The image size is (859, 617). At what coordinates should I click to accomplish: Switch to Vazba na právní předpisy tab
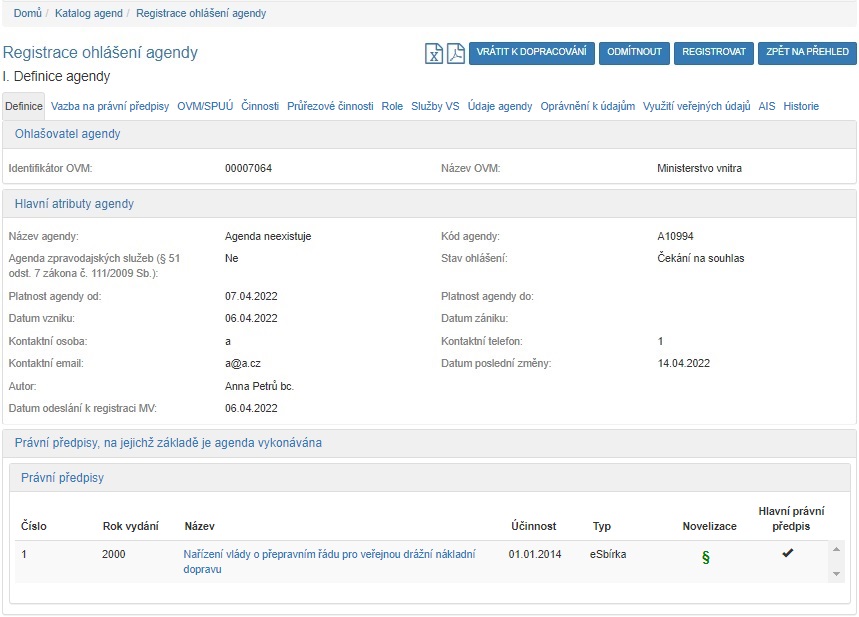[110, 106]
